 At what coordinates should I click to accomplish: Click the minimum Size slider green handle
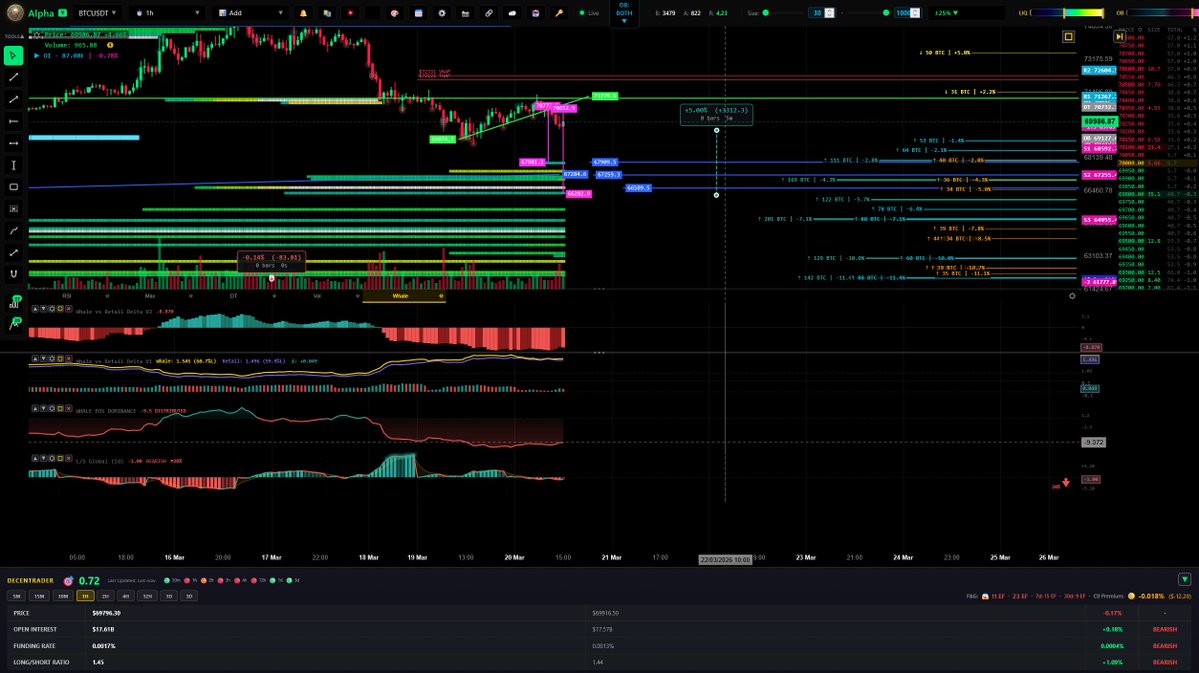tap(765, 13)
